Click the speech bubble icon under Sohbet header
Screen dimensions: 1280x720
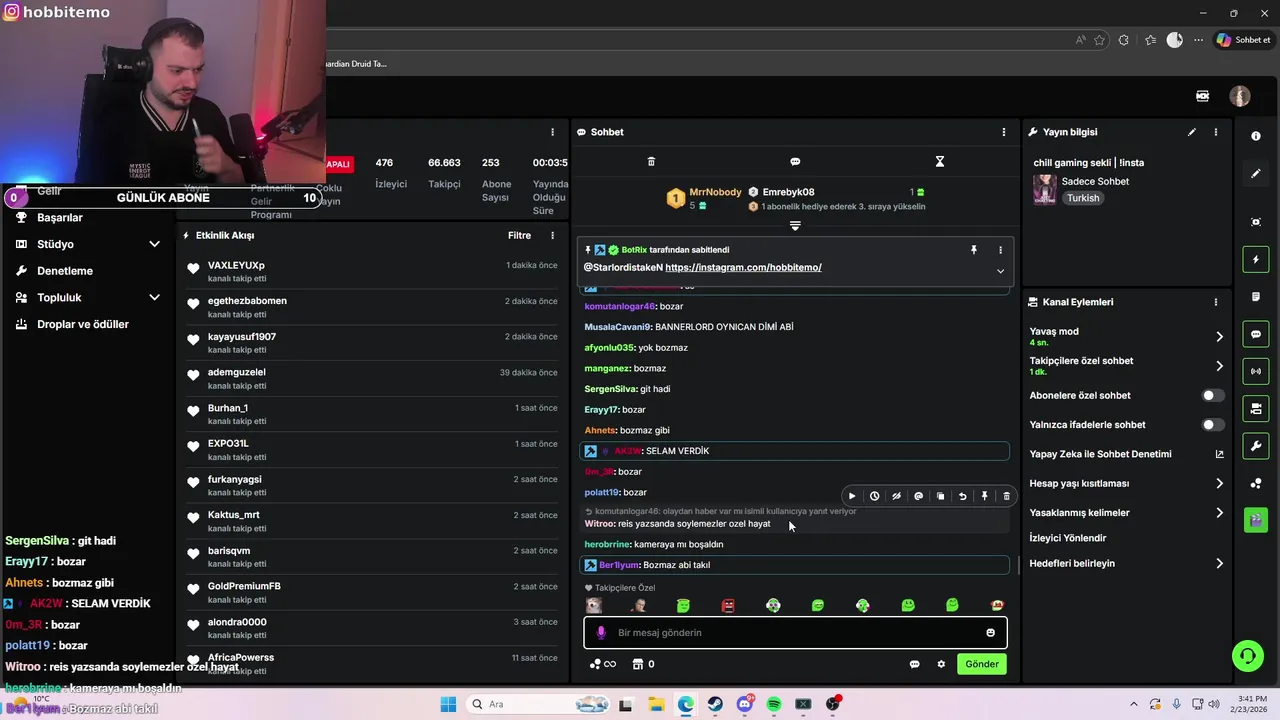pyautogui.click(x=795, y=161)
